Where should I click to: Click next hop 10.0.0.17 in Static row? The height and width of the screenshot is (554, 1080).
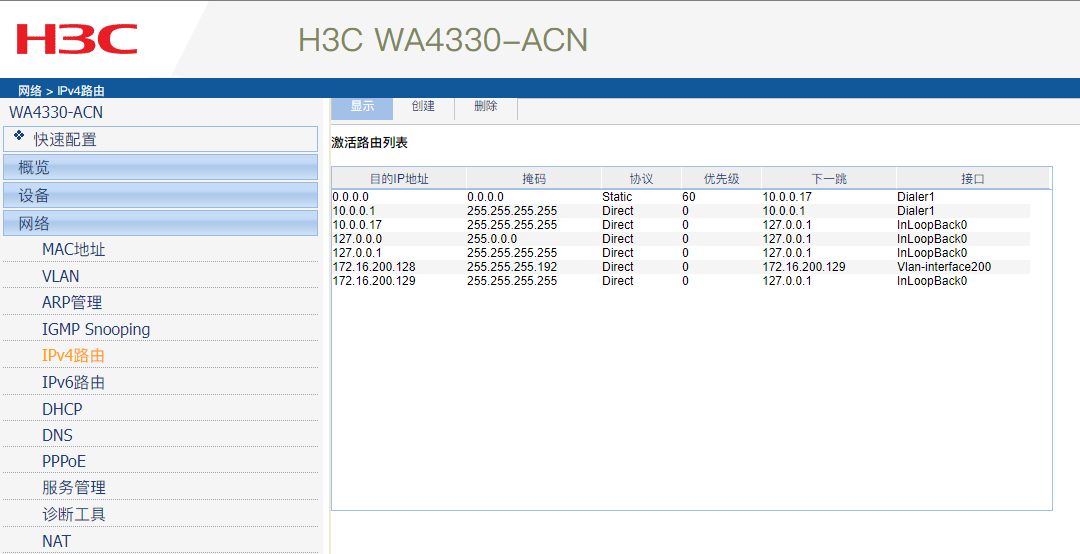[x=787, y=197]
